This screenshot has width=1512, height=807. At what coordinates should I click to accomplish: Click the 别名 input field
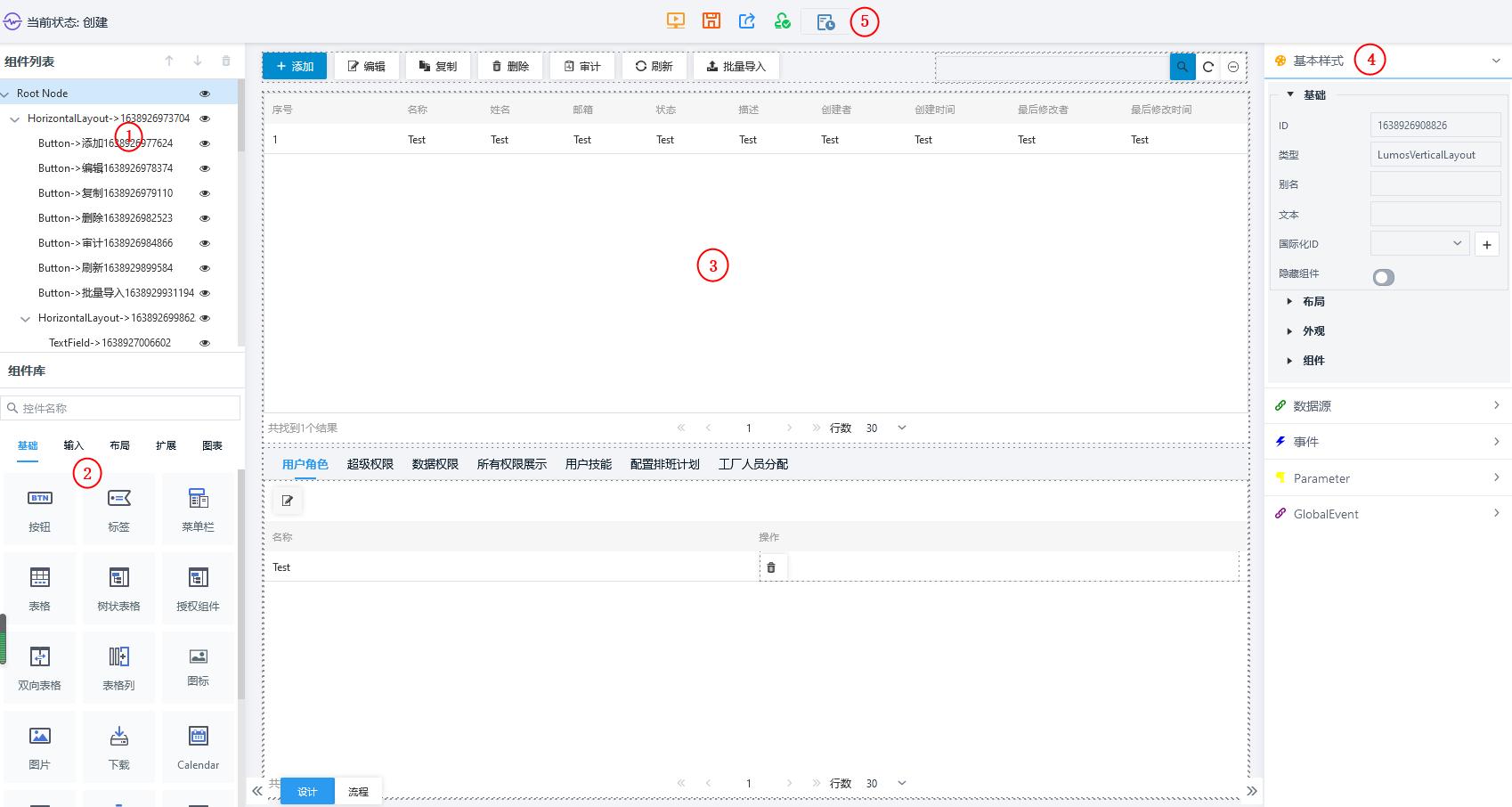tap(1435, 184)
